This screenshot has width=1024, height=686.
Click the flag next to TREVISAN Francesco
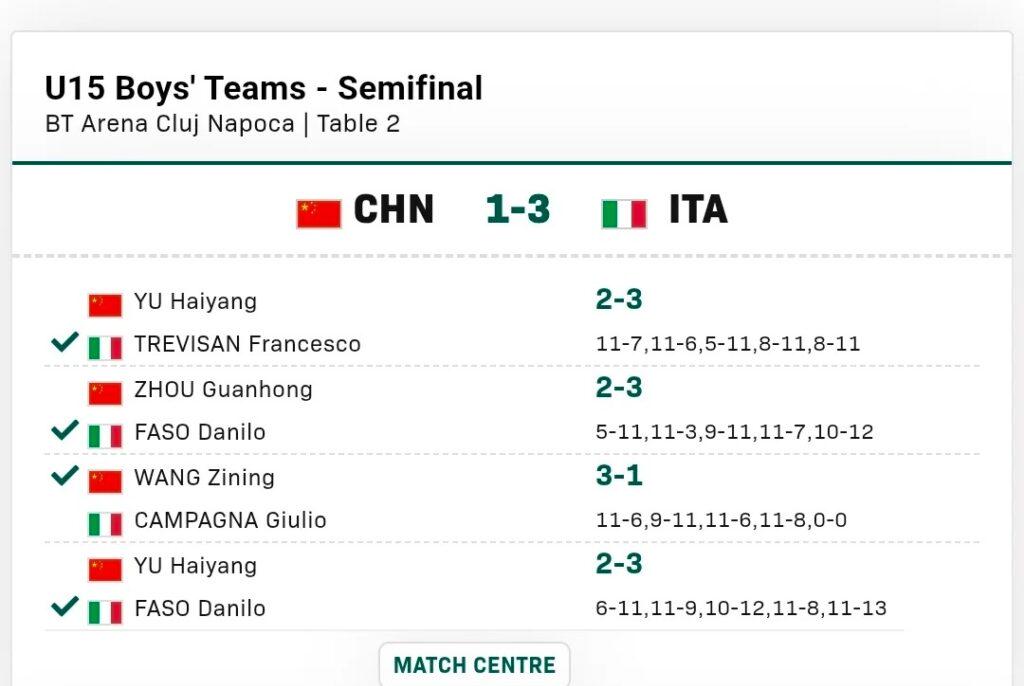105,347
